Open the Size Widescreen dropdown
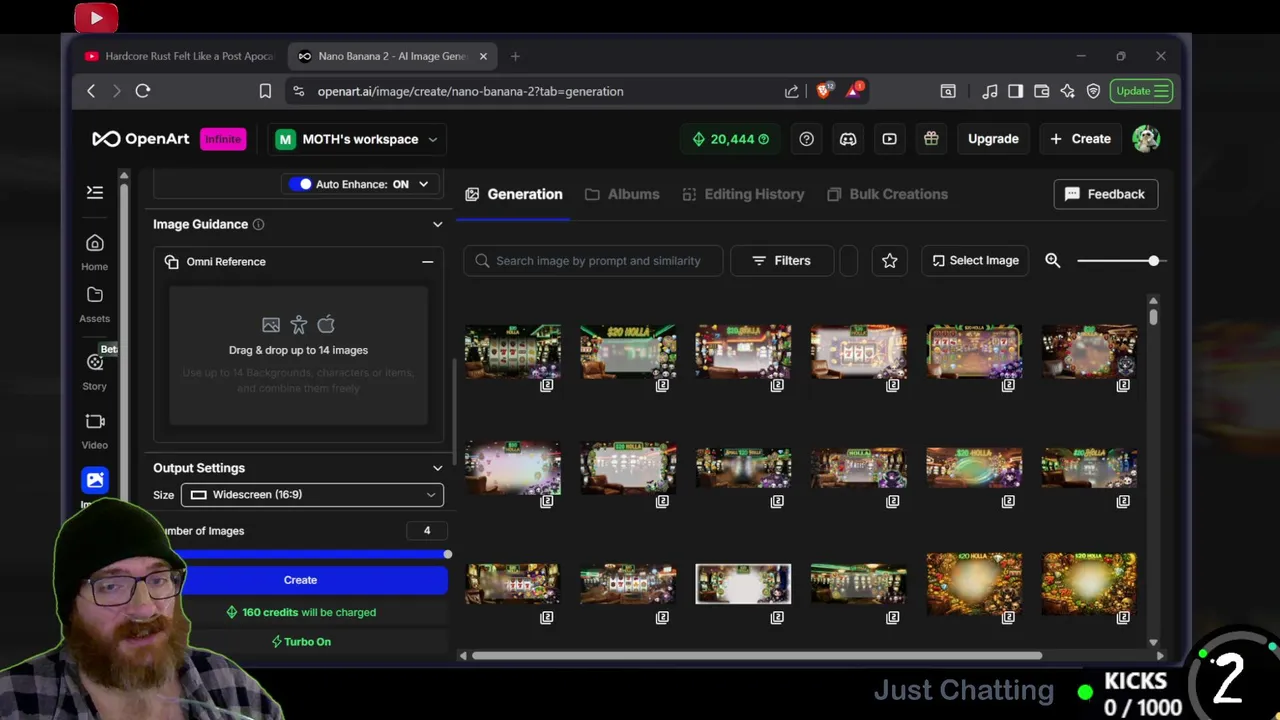This screenshot has width=1280, height=720. point(312,495)
